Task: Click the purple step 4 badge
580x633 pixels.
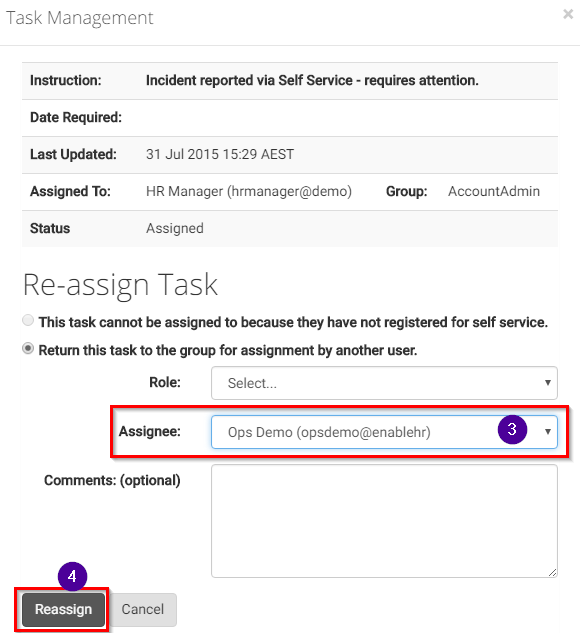Action: click(x=72, y=576)
